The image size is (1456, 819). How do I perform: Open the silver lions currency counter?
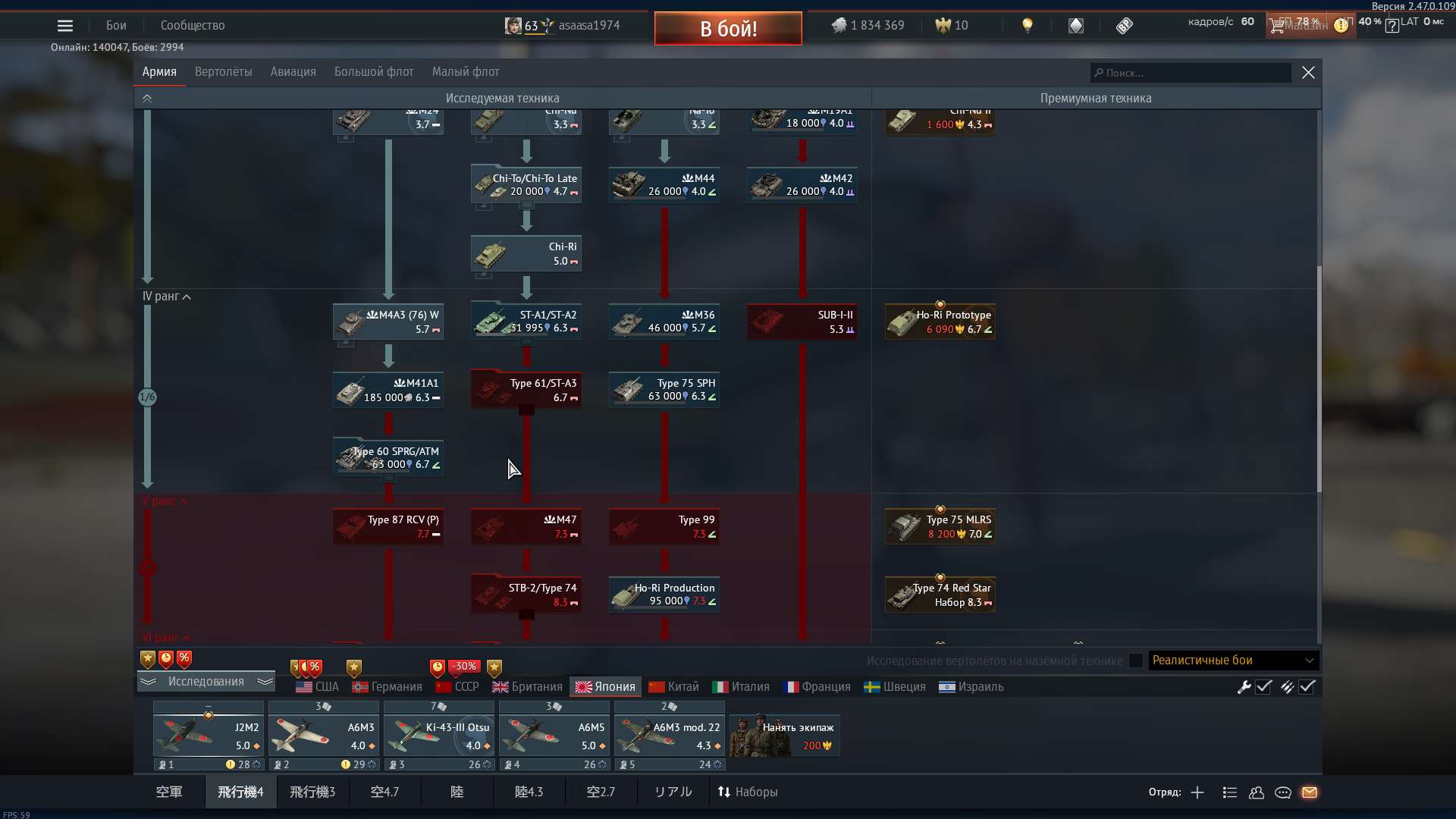point(868,26)
